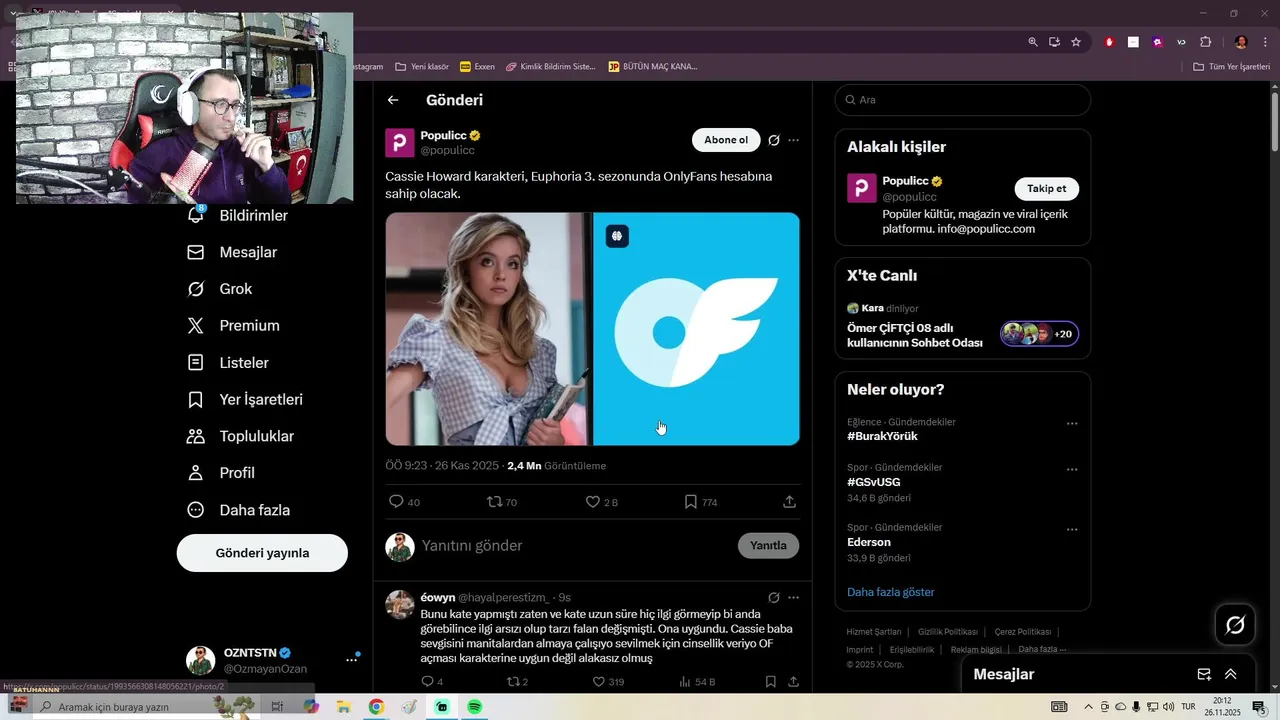Open volume control in system tray
1280x720 pixels.
[x=1168, y=707]
